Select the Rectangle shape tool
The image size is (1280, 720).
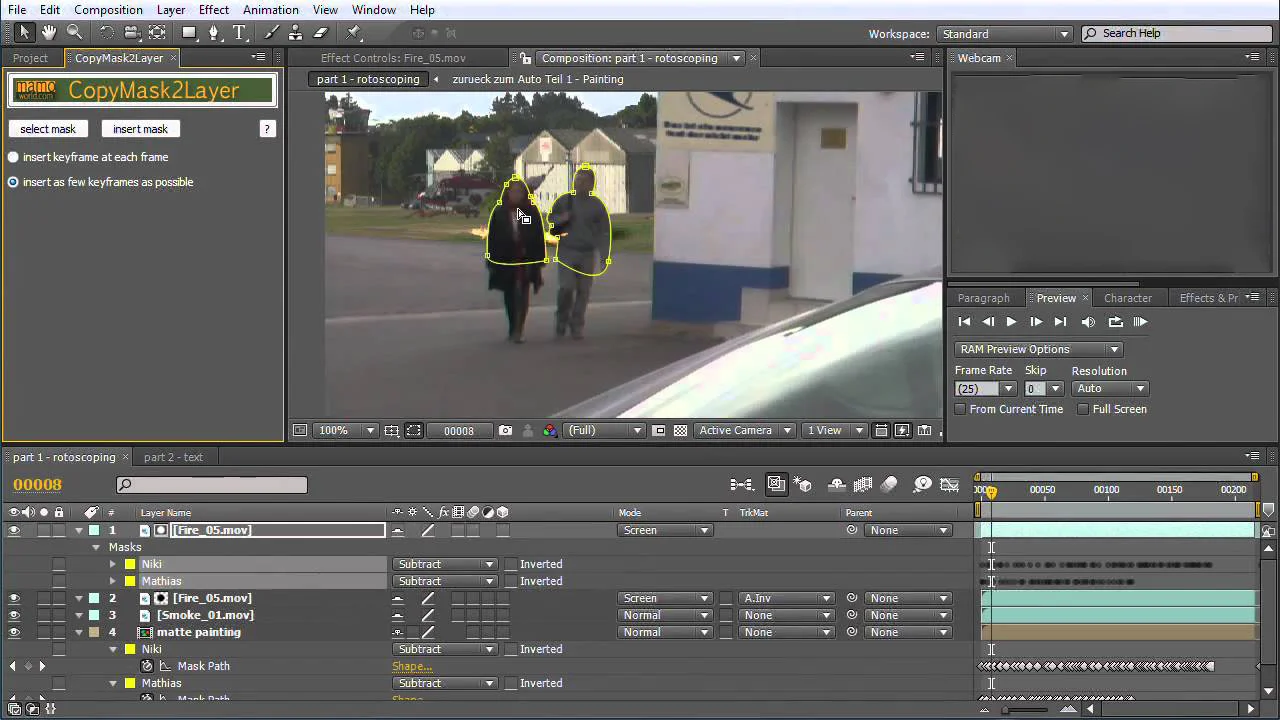(x=188, y=33)
